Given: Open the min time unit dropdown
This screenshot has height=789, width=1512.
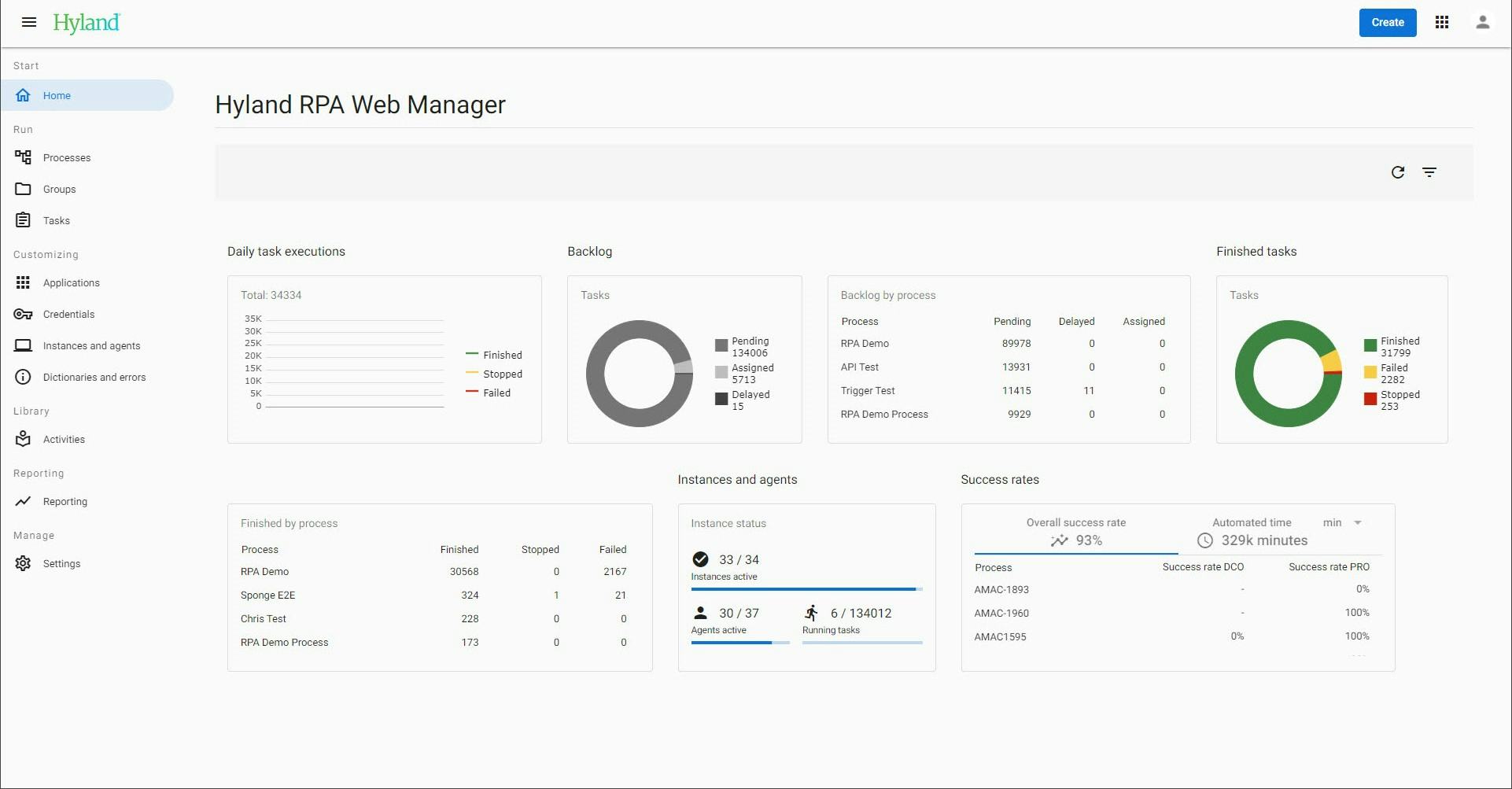Looking at the screenshot, I should [1342, 522].
